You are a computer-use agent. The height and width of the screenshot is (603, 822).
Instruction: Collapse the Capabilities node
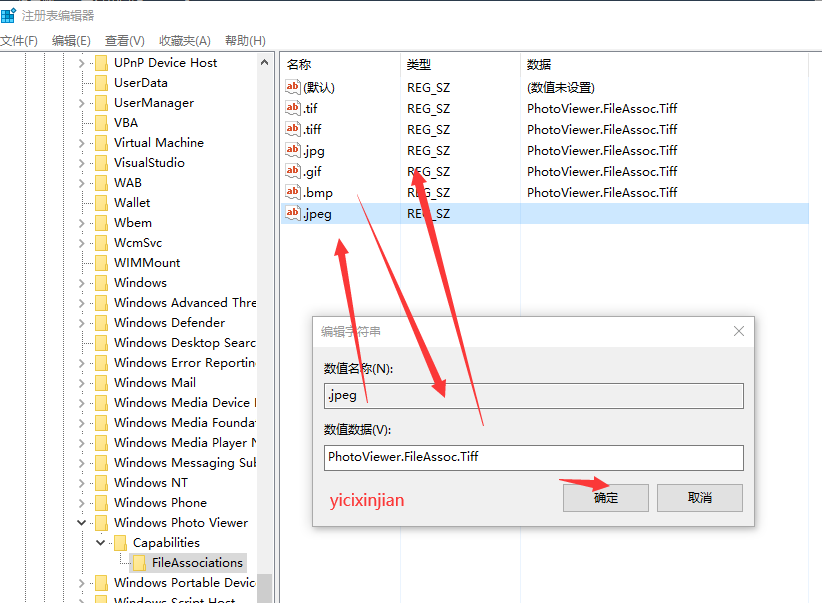pos(100,542)
